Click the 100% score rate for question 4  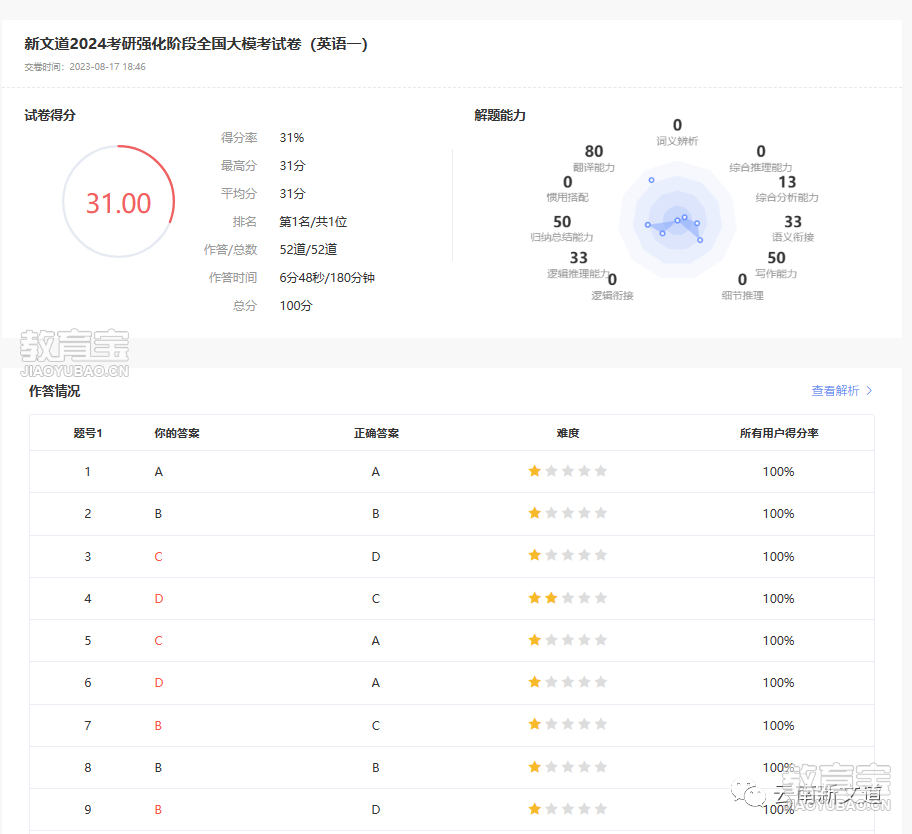point(778,598)
